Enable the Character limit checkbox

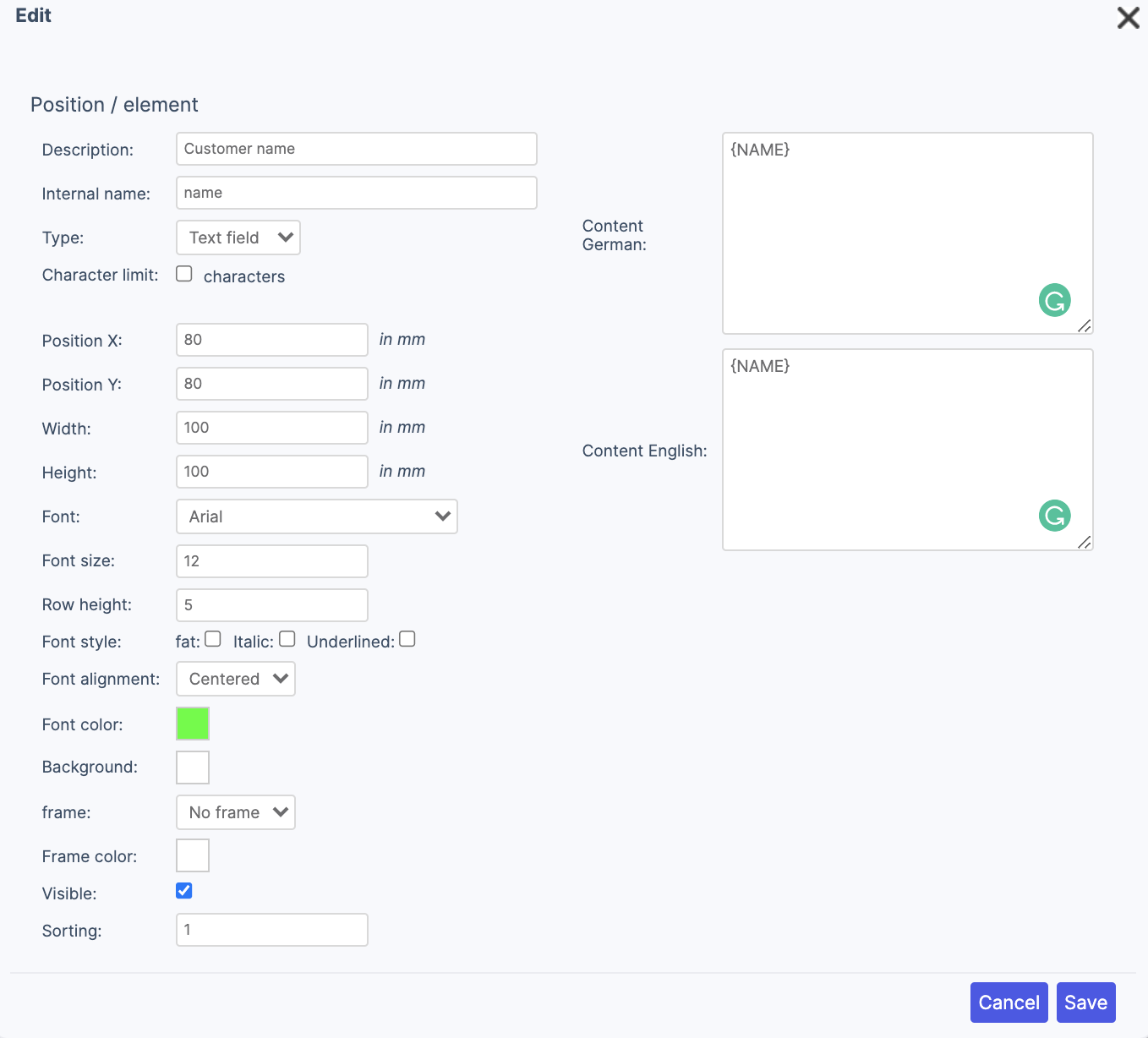(x=184, y=274)
